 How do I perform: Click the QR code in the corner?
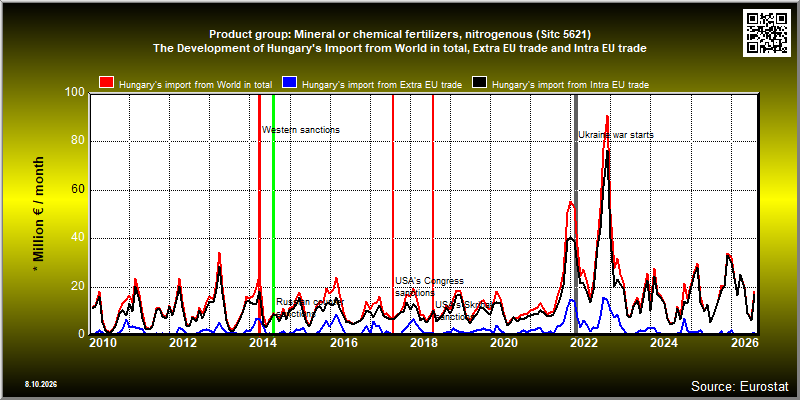(767, 33)
